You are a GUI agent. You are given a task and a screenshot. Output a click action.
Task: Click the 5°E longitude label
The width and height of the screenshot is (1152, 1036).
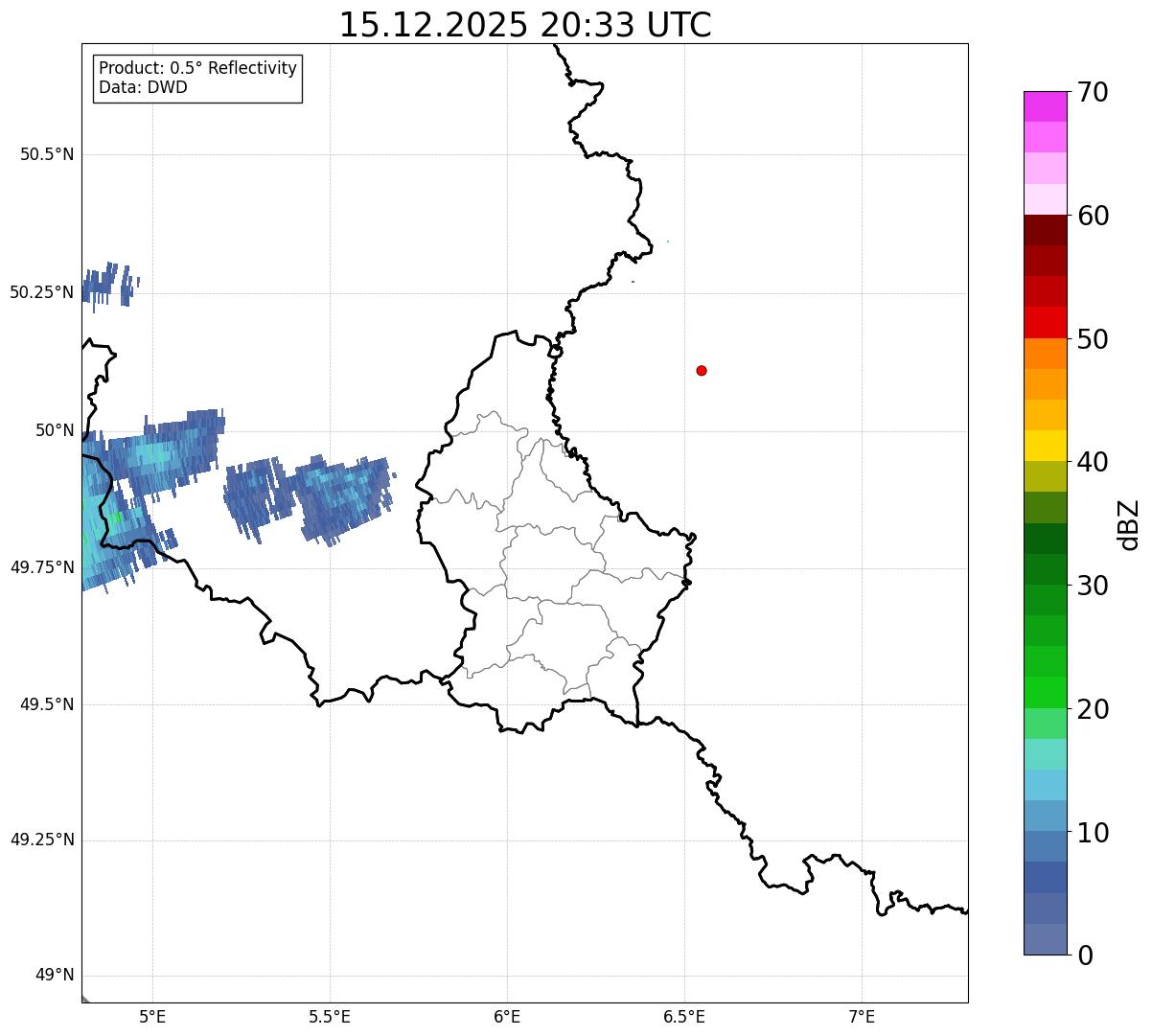[152, 1017]
